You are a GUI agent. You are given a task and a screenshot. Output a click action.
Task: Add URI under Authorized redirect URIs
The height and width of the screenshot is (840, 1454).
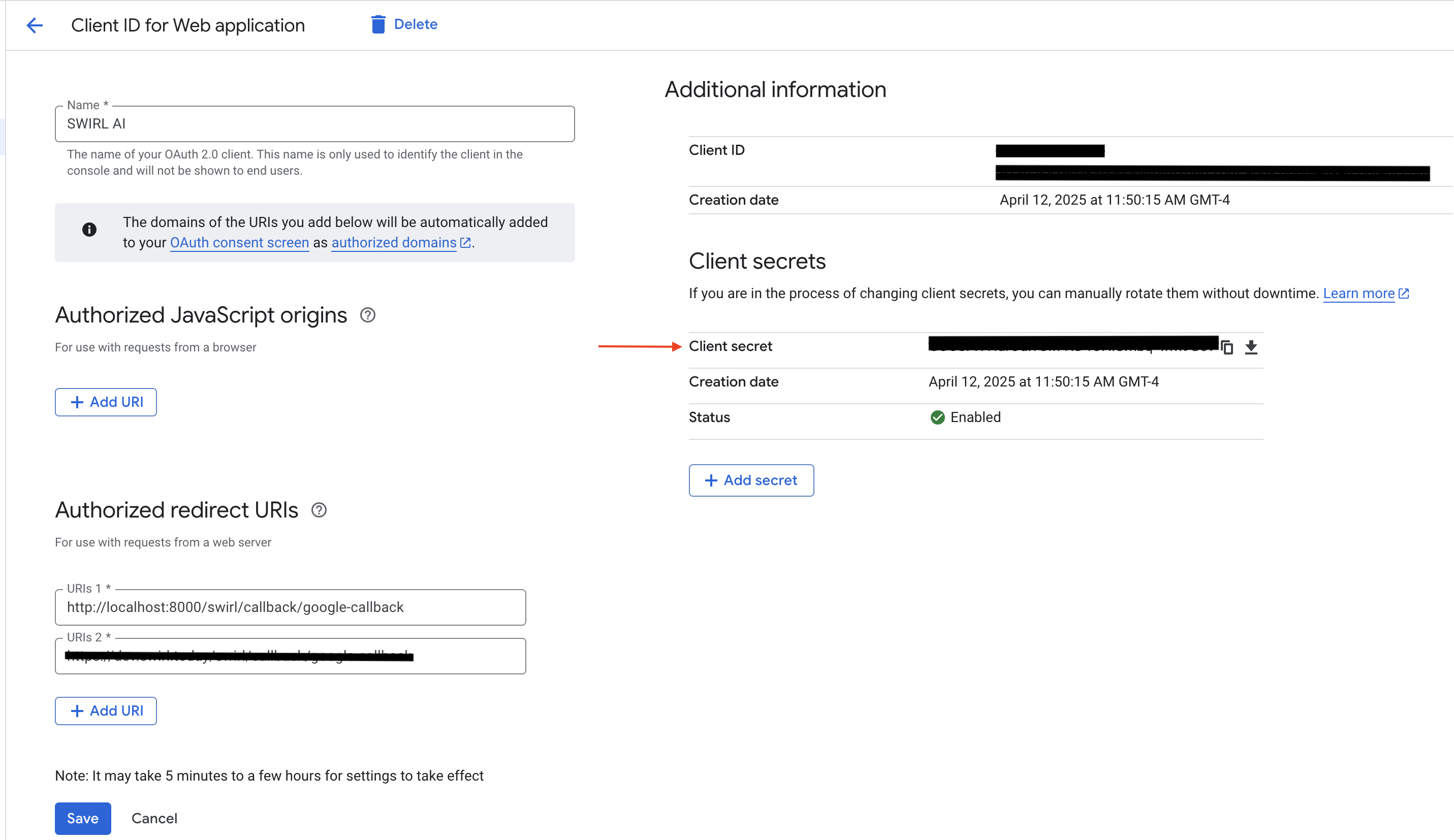coord(106,711)
